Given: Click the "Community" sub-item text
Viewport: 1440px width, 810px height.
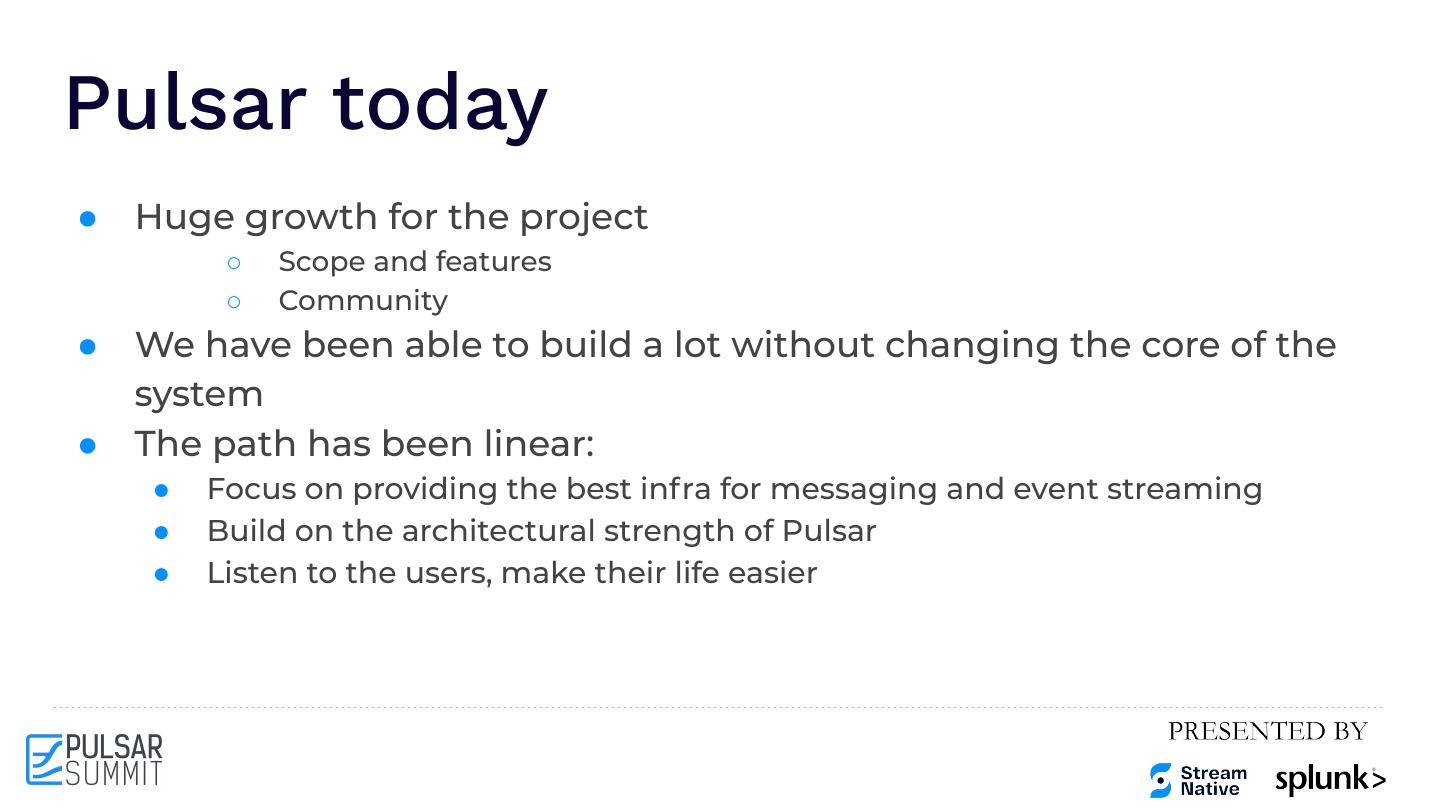Looking at the screenshot, I should pos(363,301).
